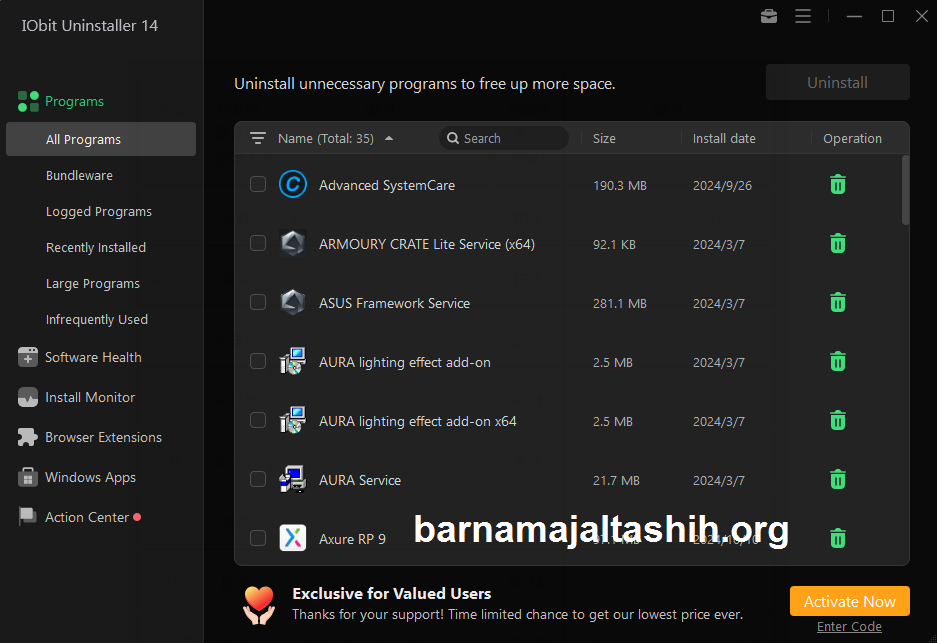Click the heart in hands promo icon
This screenshot has height=643, width=937.
[259, 605]
